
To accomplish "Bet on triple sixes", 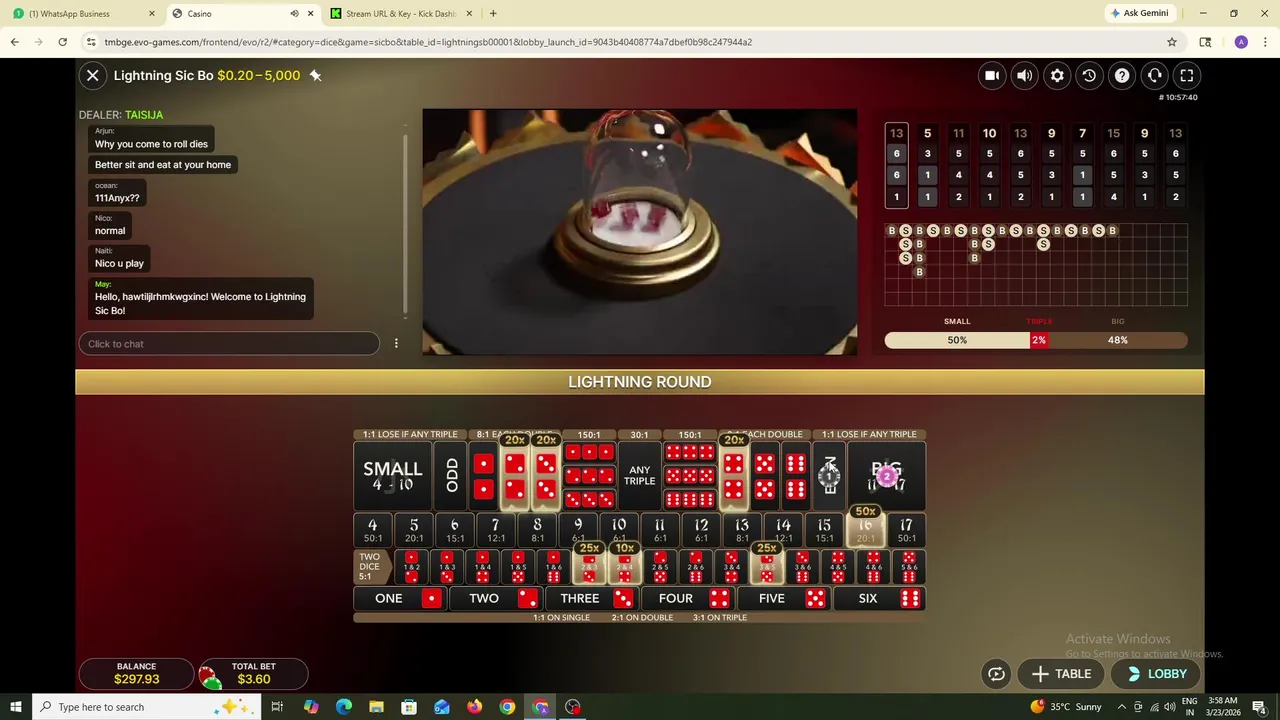I will (690, 499).
